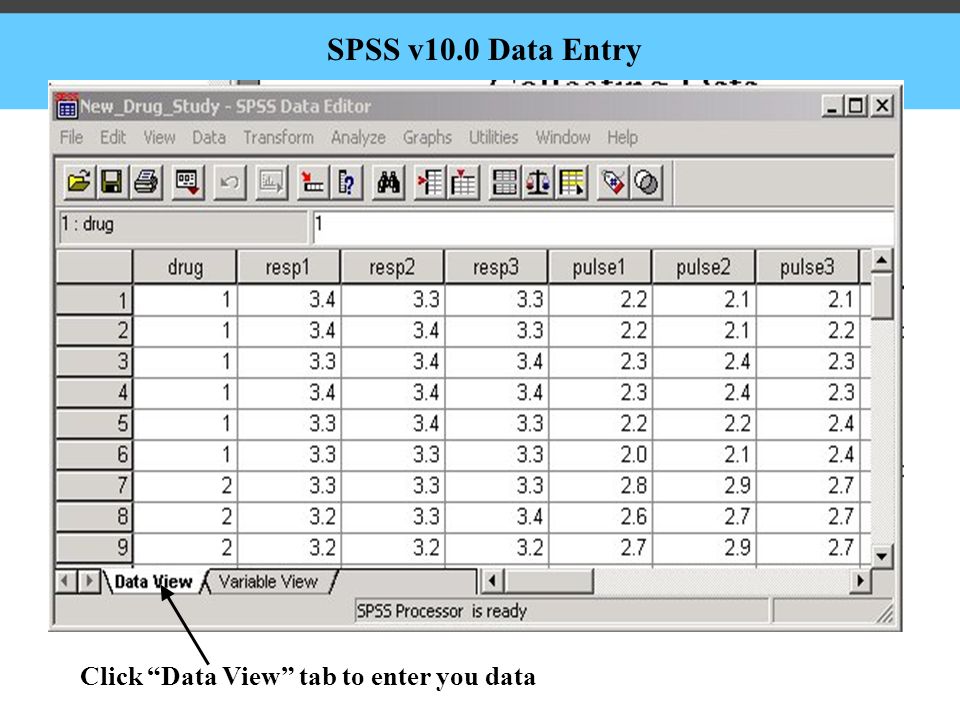Click the Goto Case icon

(313, 182)
